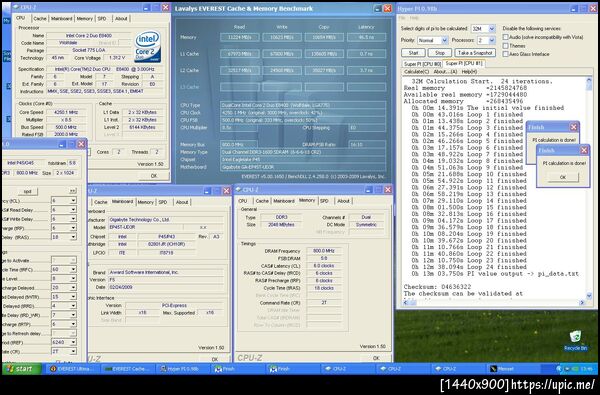Expand the tREF dropdown showing 6240

(73, 342)
